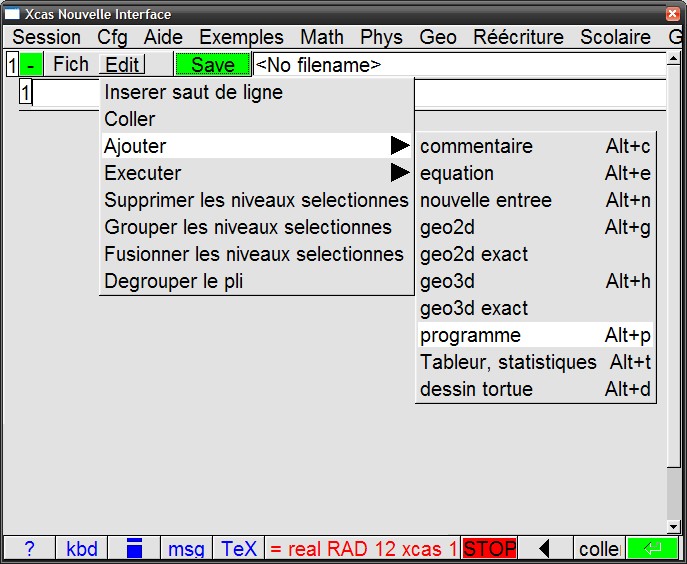The image size is (687, 564).
Task: Click the green enter arrow button
Action: [x=653, y=548]
